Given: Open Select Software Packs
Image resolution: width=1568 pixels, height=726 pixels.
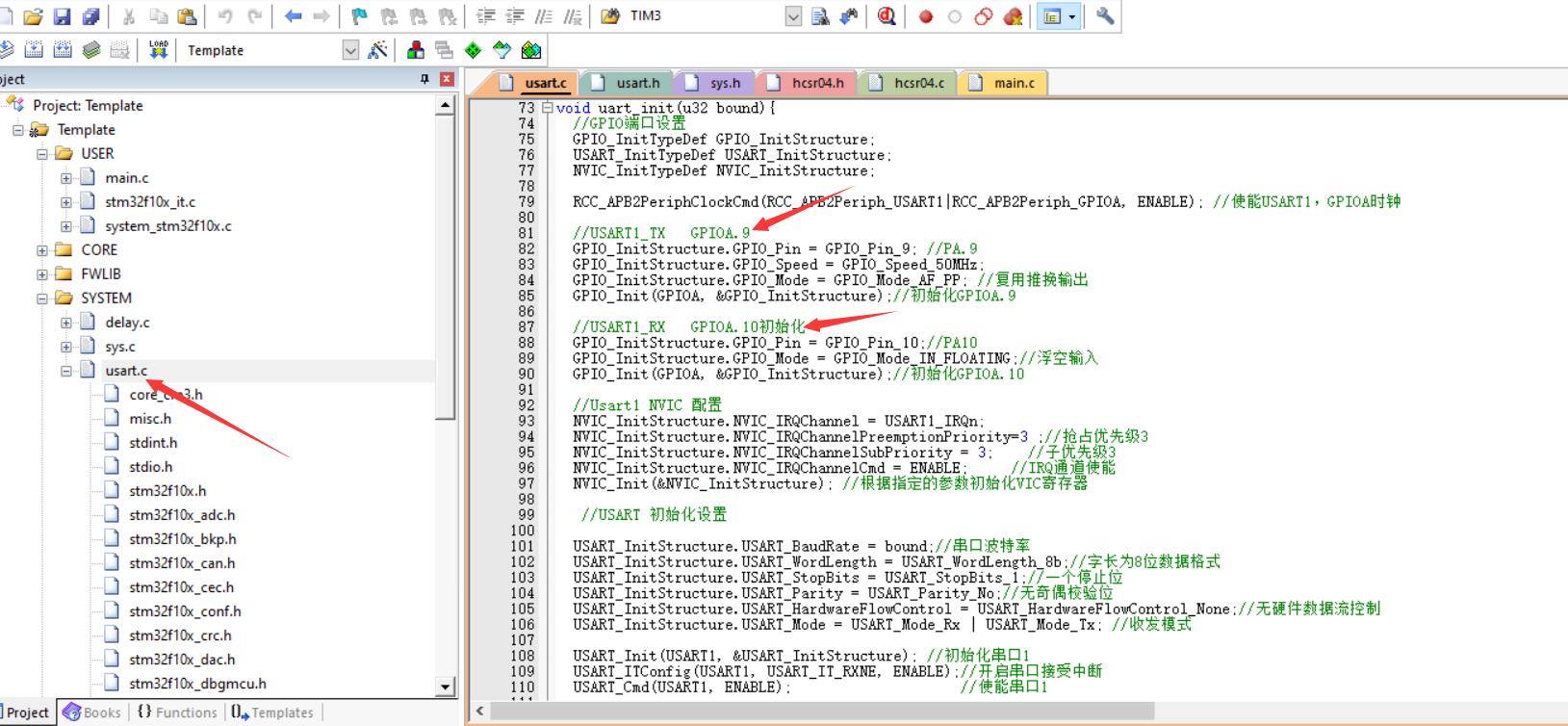Looking at the screenshot, I should tap(501, 50).
